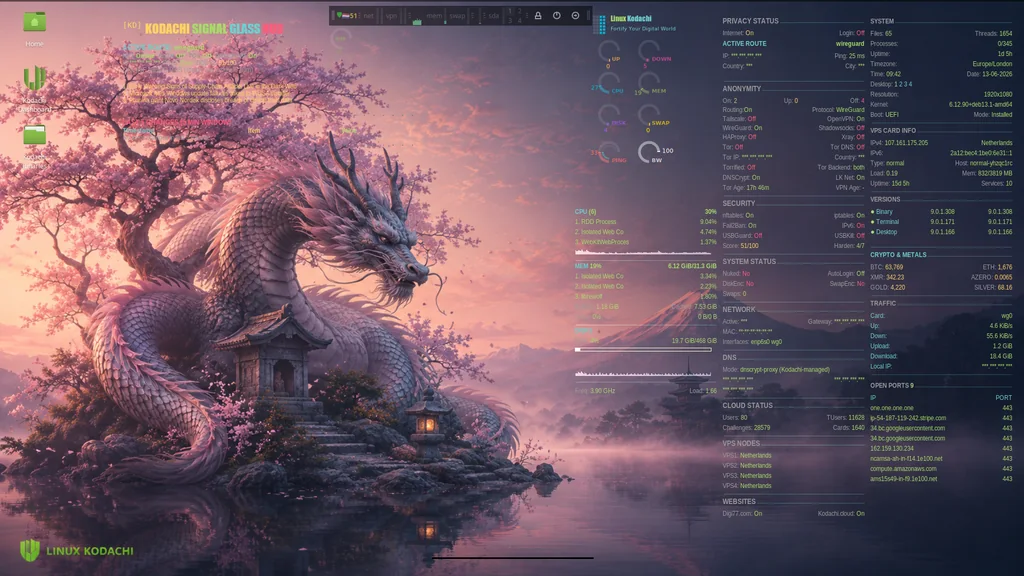Click the 'XMR: 342.23' price
The width and height of the screenshot is (1024, 576).
[x=887, y=277]
